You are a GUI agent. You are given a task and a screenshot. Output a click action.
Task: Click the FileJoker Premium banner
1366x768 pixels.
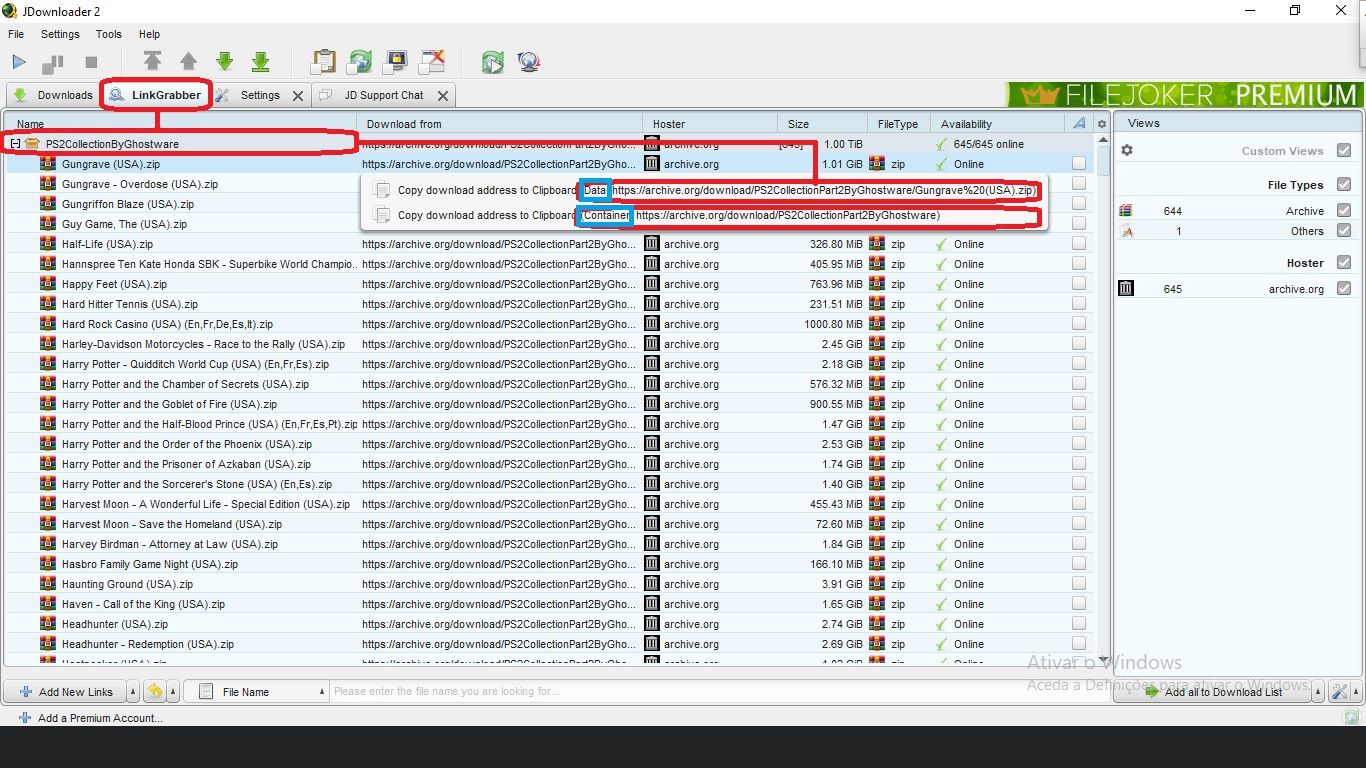pos(1185,95)
